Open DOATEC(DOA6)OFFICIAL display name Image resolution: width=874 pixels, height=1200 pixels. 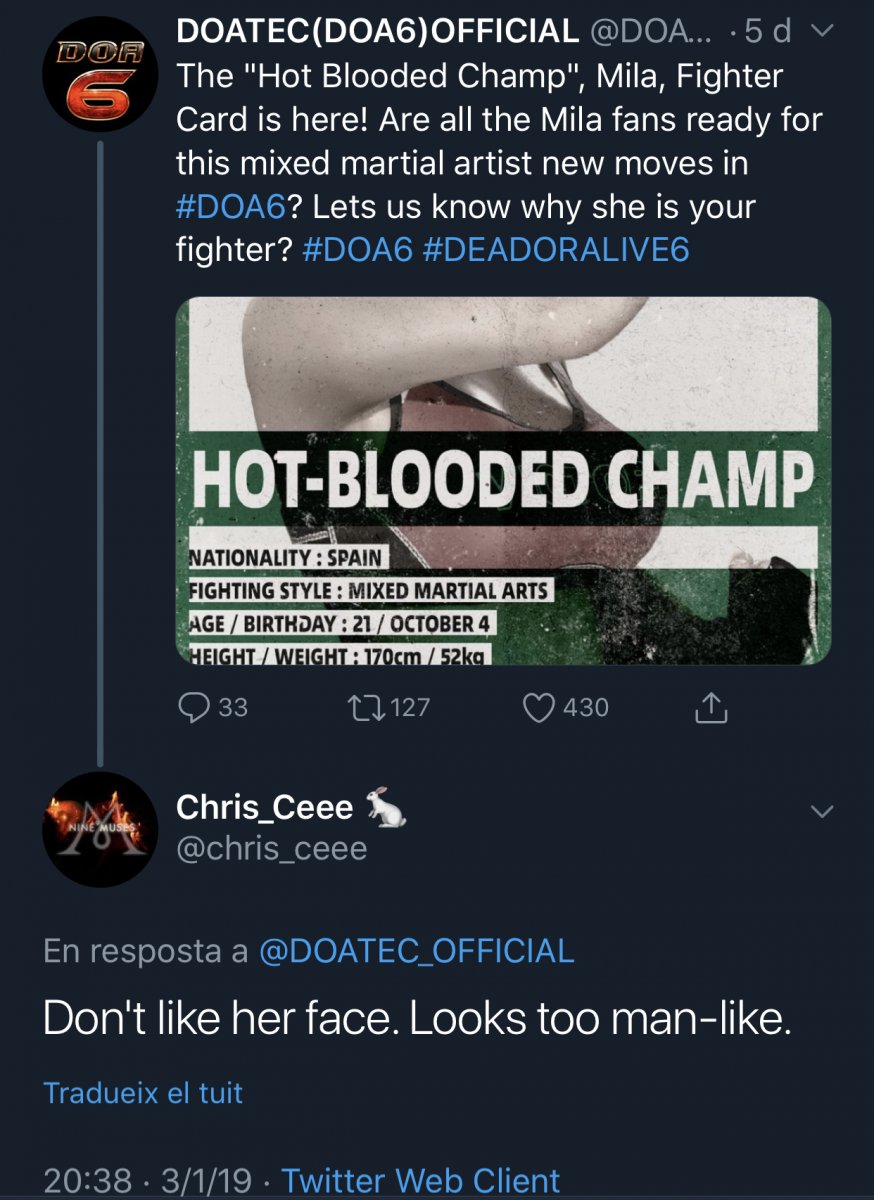pos(377,32)
